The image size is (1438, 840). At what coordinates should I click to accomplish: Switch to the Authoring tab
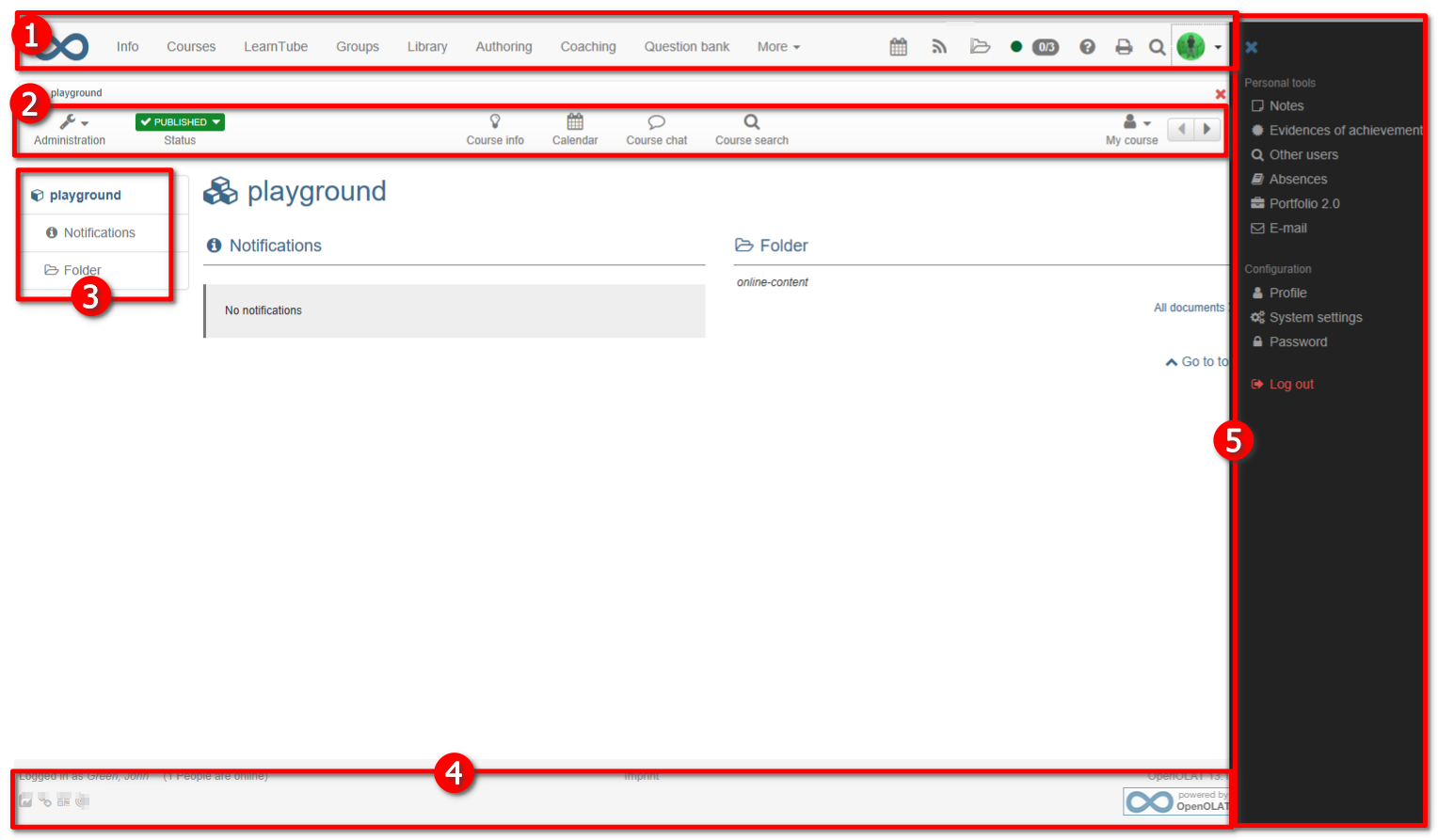503,46
